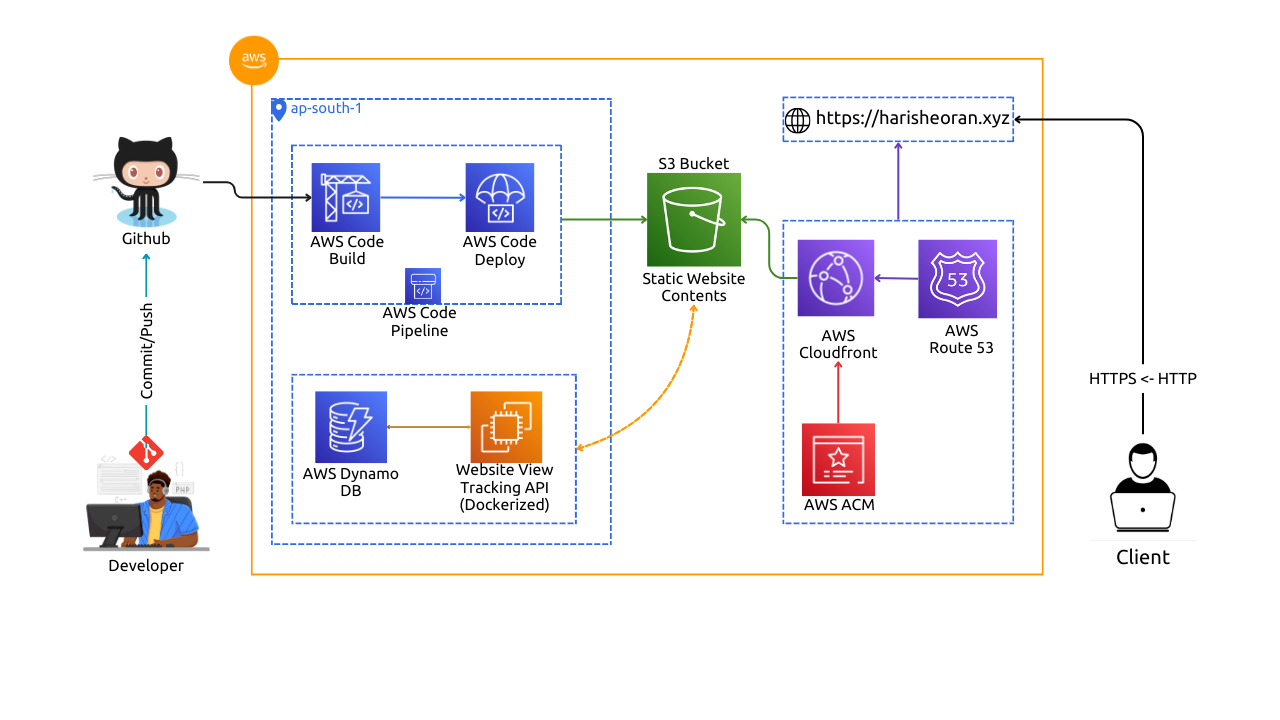Select the red AWS ACM certificate icon
1280x720 pixels.
click(838, 459)
